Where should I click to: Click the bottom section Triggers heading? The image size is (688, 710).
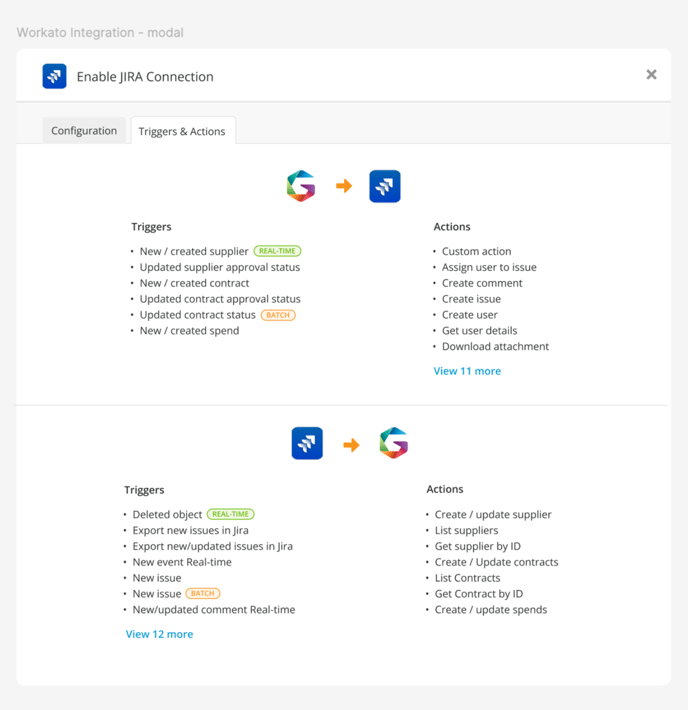[144, 489]
